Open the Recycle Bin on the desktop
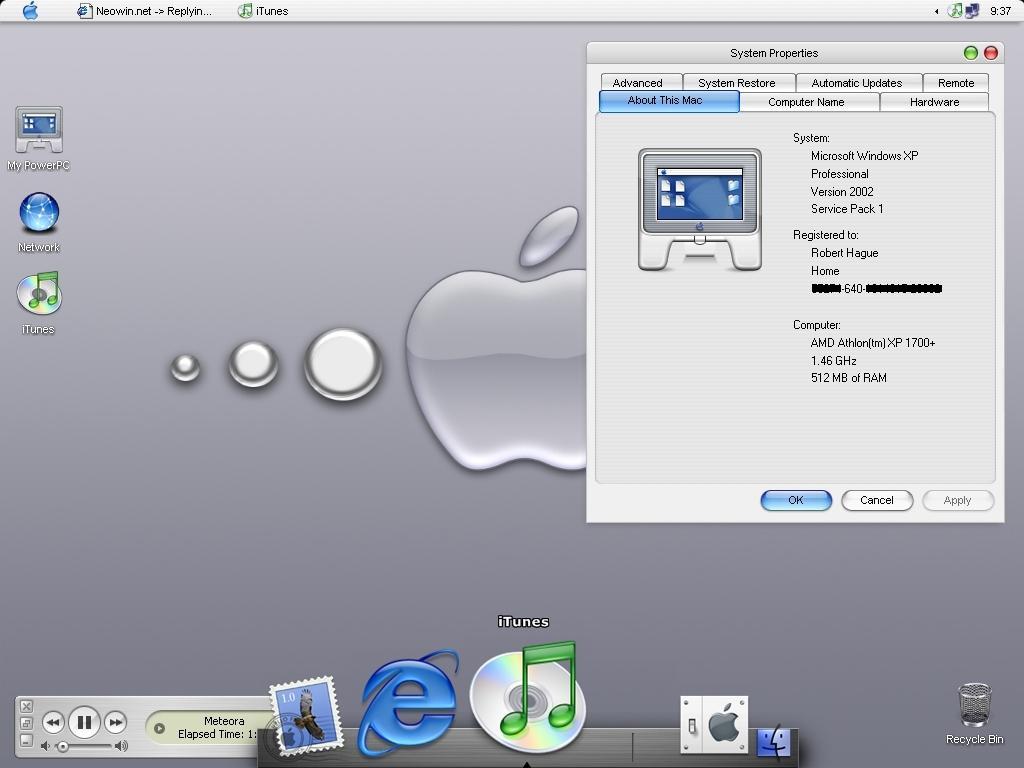The image size is (1024, 768). coord(974,708)
